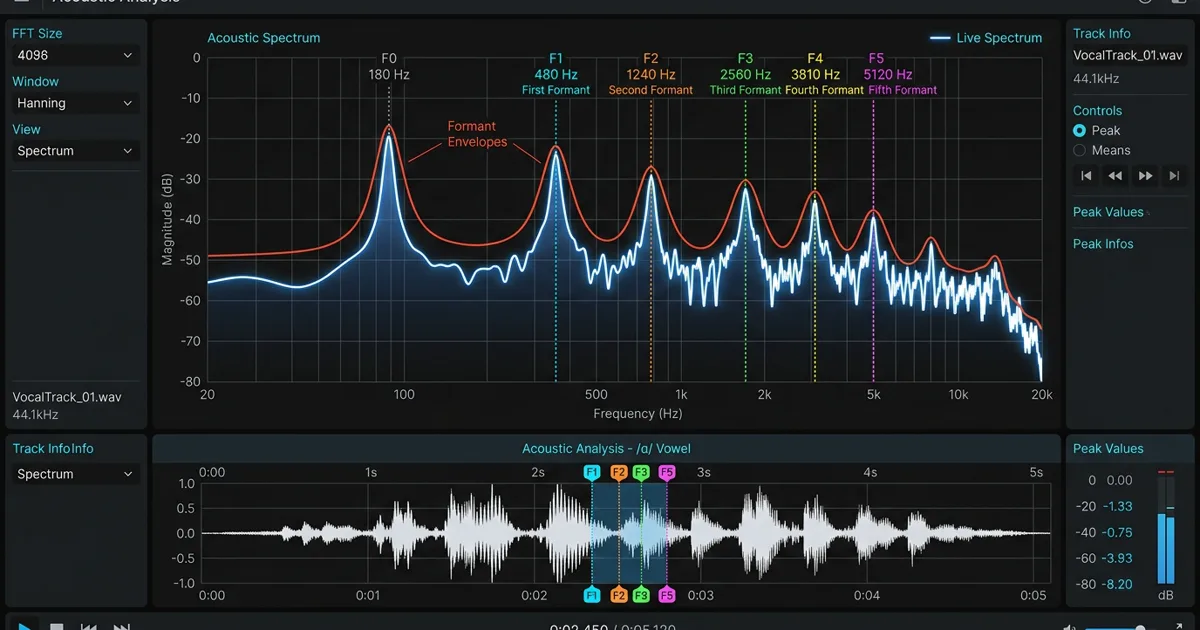1200x630 pixels.
Task: Click the -0.75 peak value
Action: [x=1117, y=532]
